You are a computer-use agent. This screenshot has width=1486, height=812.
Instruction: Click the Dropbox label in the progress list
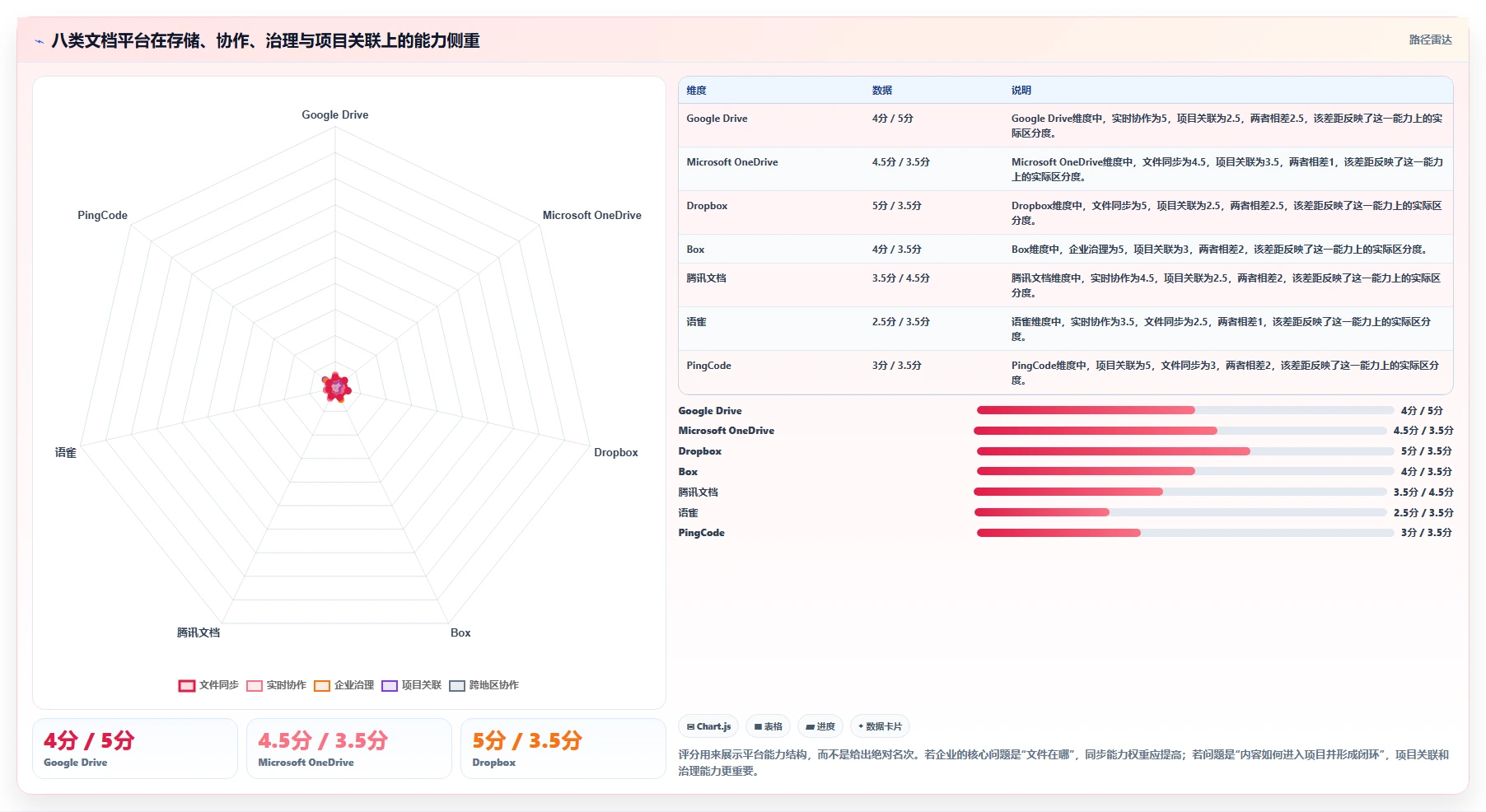(x=699, y=451)
